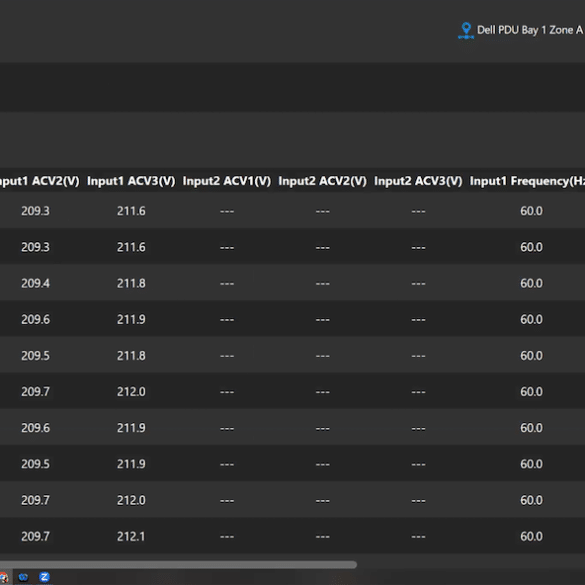Click the Input2 ACV2(V) column header
Viewport: 585px width, 585px height.
click(323, 181)
